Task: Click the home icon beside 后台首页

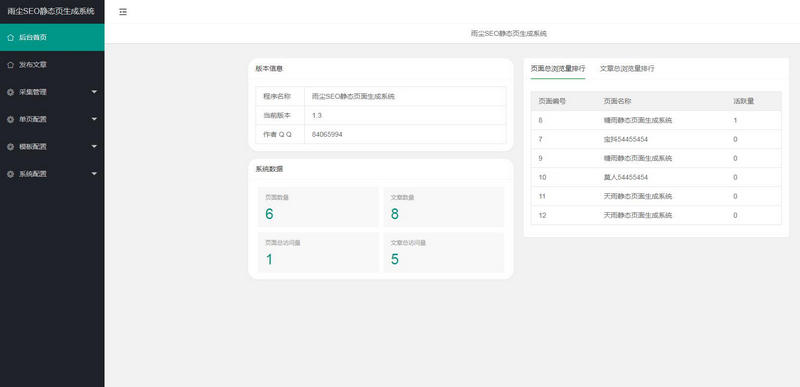Action: [x=11, y=37]
